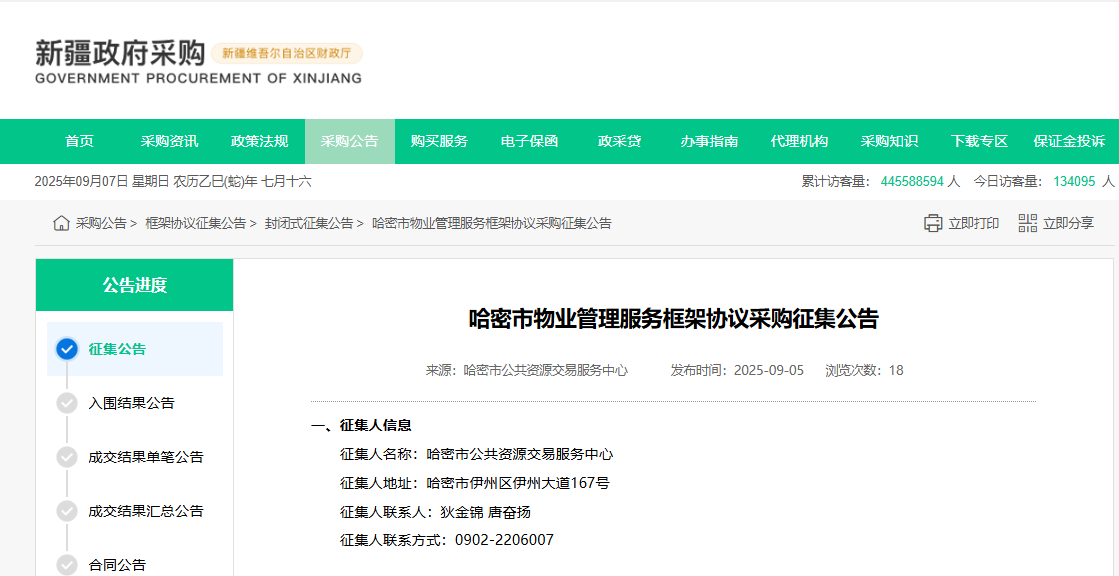
Task: Select the 合同公告 progress step
Action: (116, 565)
